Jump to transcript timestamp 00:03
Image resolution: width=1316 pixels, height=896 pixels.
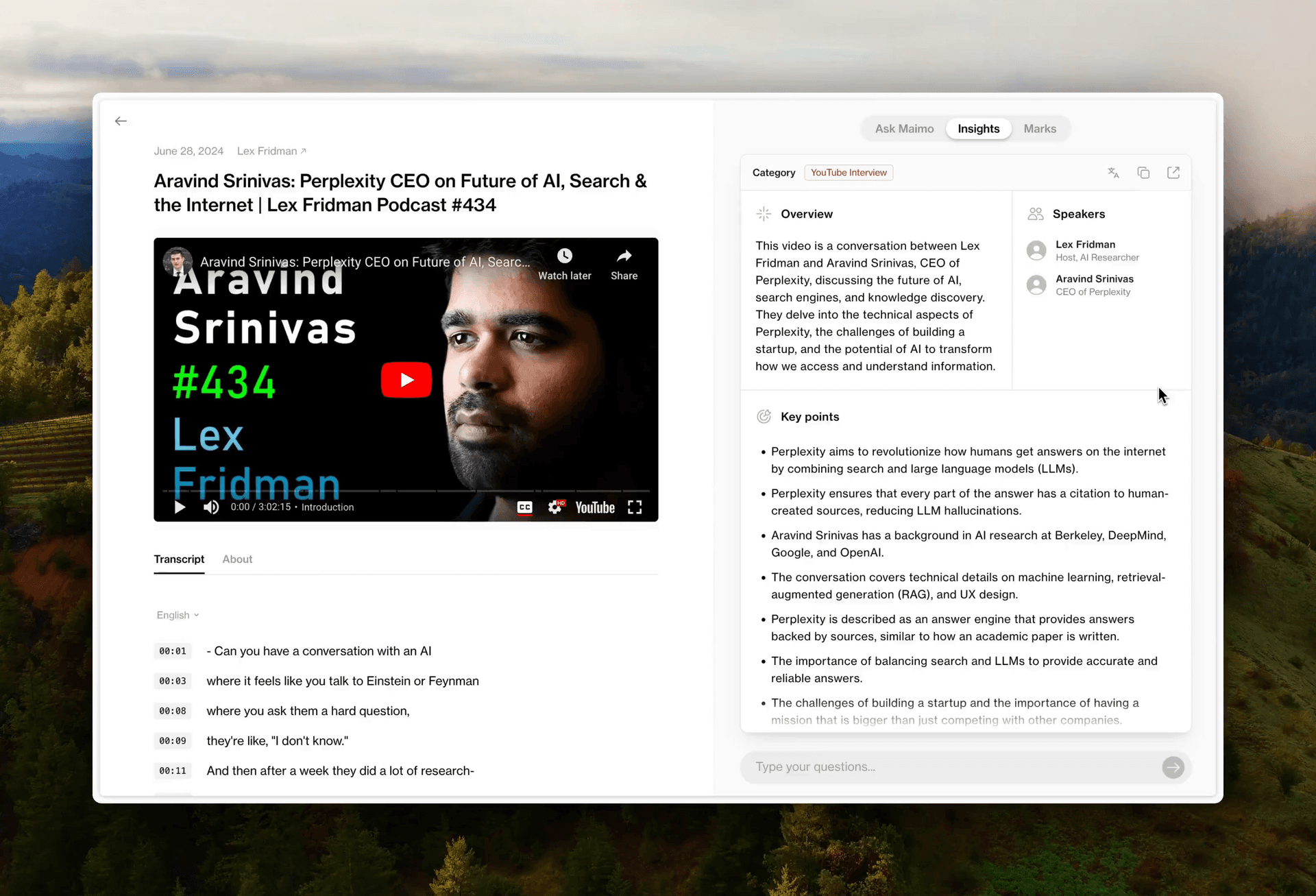point(172,681)
